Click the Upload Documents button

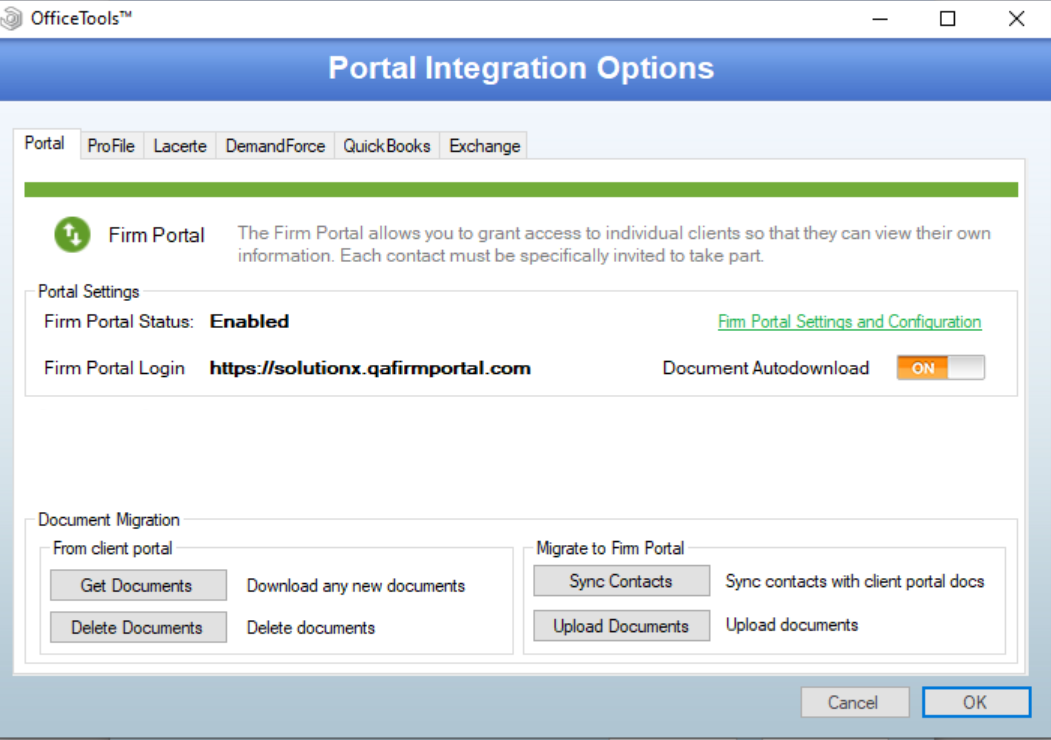621,625
